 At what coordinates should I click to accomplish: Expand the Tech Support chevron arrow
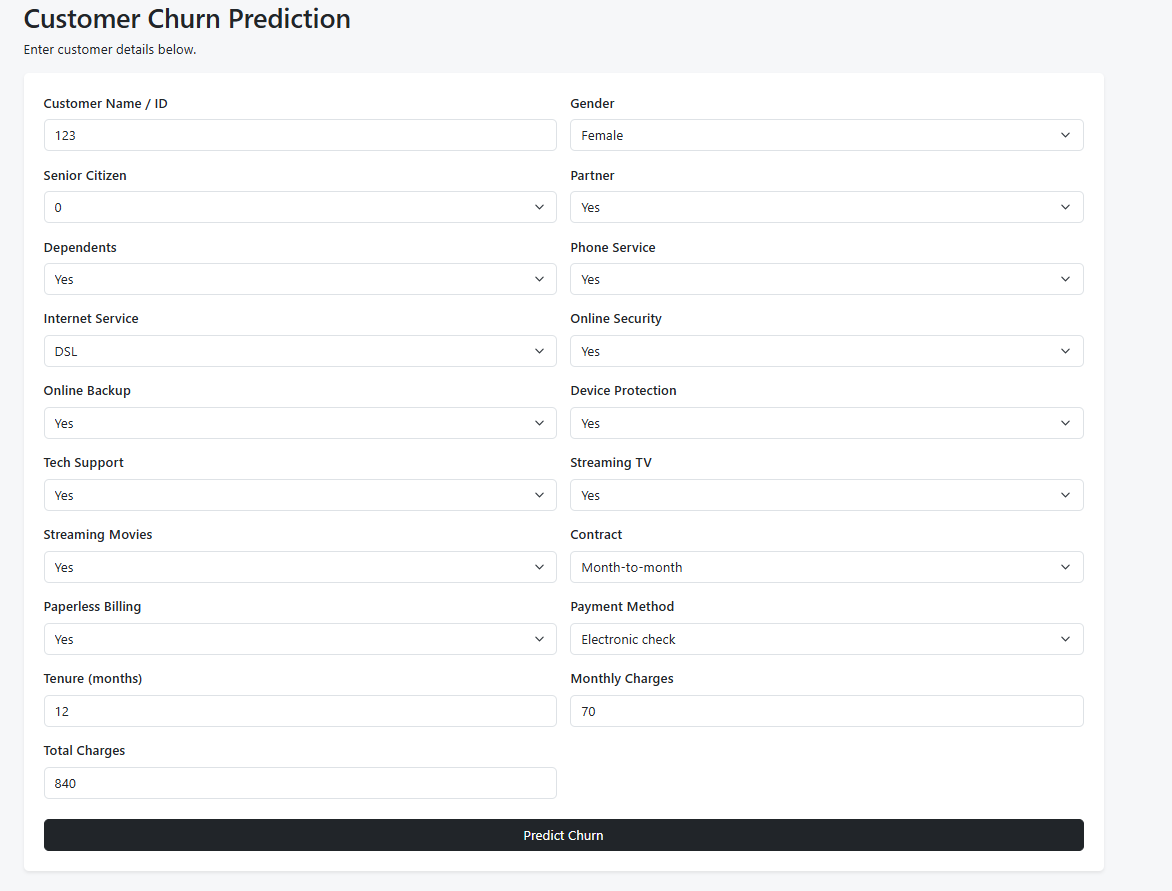pos(539,495)
